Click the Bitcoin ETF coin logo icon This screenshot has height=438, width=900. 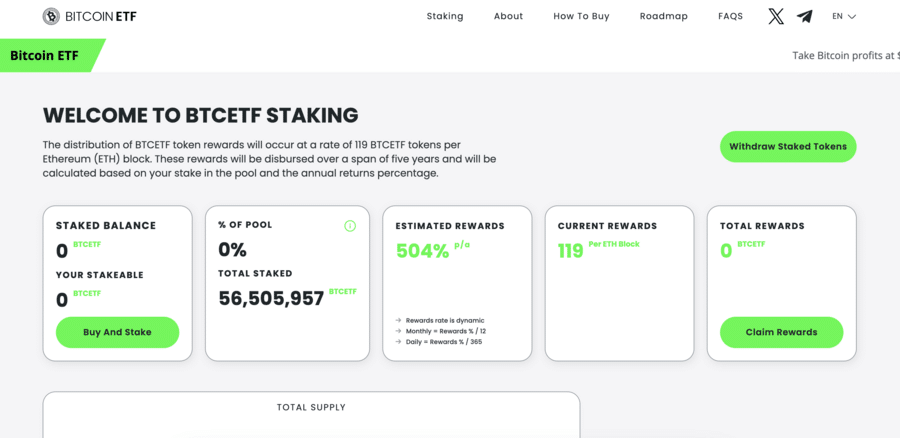[x=51, y=16]
